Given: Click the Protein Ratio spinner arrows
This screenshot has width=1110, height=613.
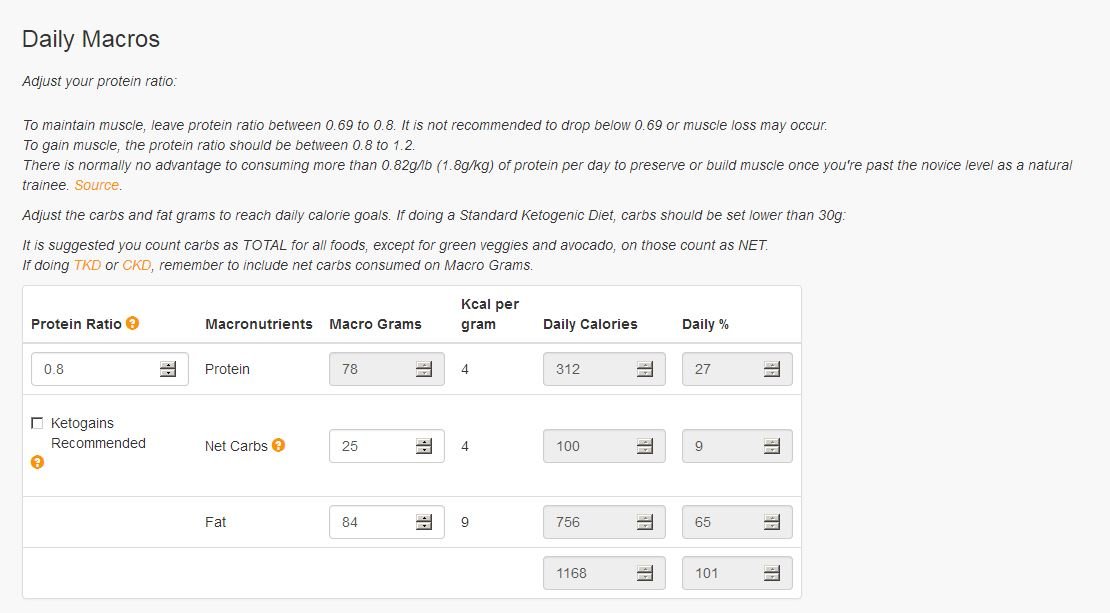Looking at the screenshot, I should (168, 369).
